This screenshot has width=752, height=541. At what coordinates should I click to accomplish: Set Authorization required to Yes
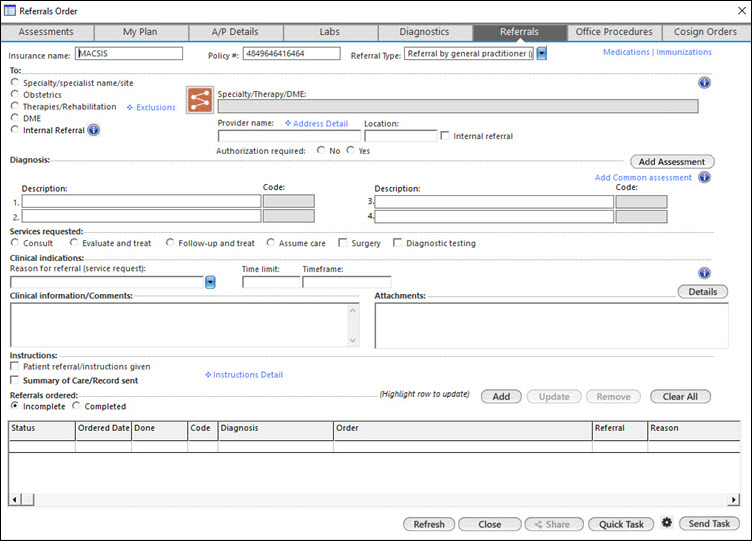[351, 150]
